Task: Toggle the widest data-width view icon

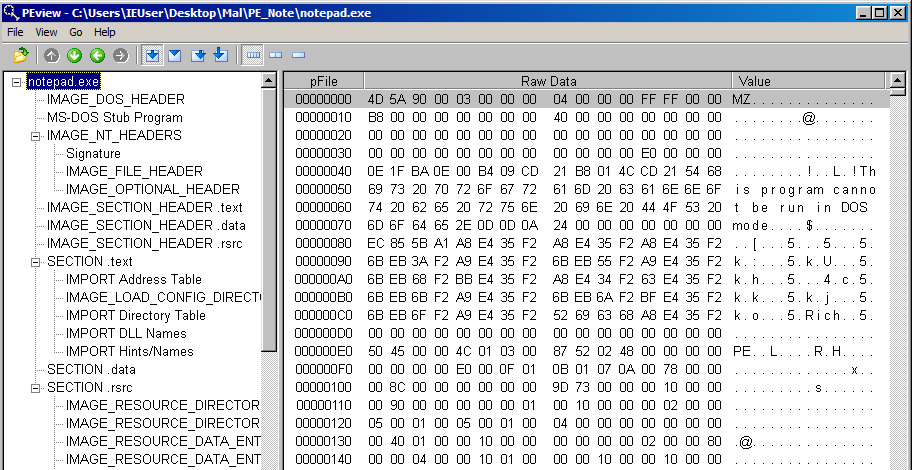Action: coord(253,55)
